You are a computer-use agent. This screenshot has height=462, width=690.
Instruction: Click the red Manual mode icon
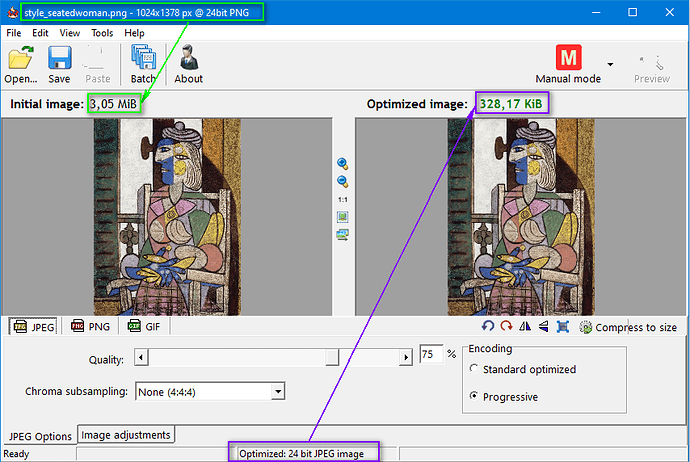point(569,57)
